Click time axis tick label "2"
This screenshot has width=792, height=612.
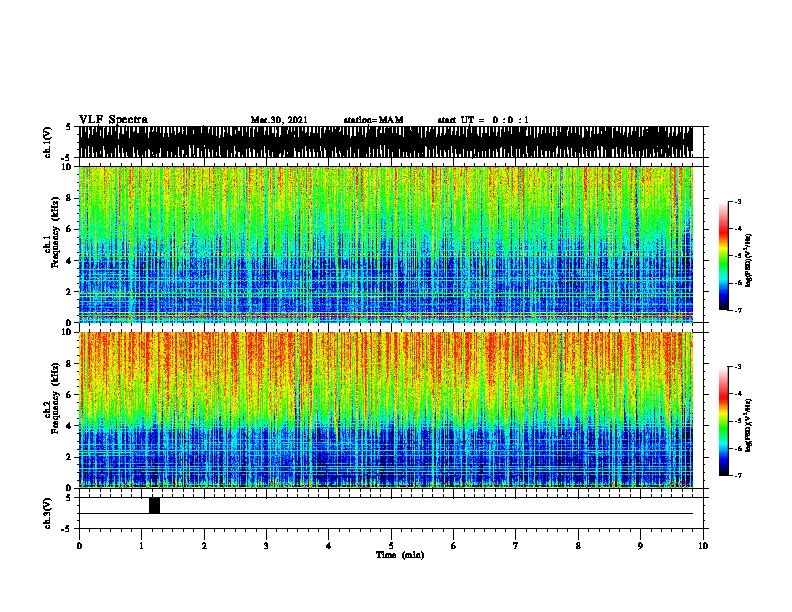(x=204, y=545)
